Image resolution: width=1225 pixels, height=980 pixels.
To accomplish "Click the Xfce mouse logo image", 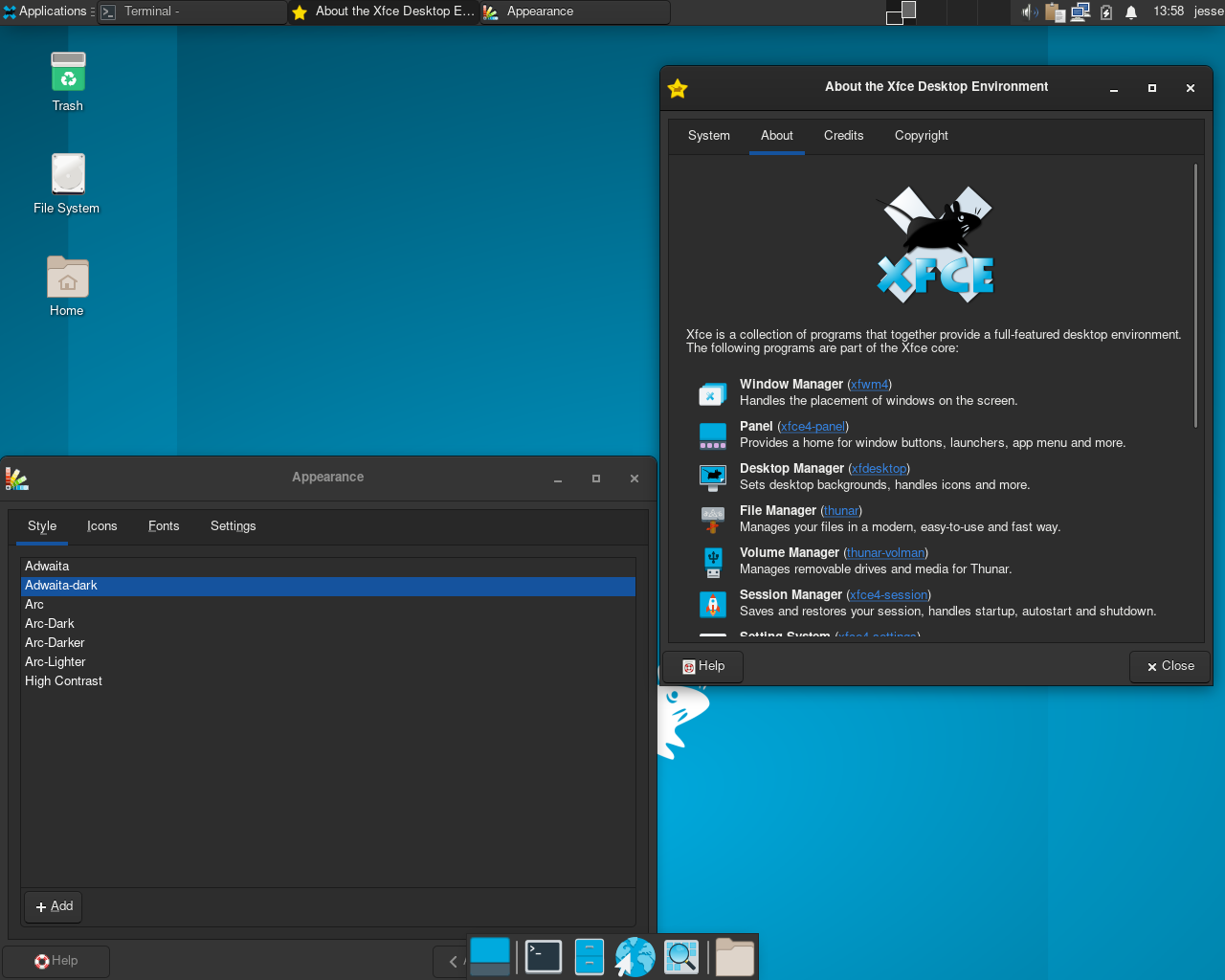I will tap(936, 245).
